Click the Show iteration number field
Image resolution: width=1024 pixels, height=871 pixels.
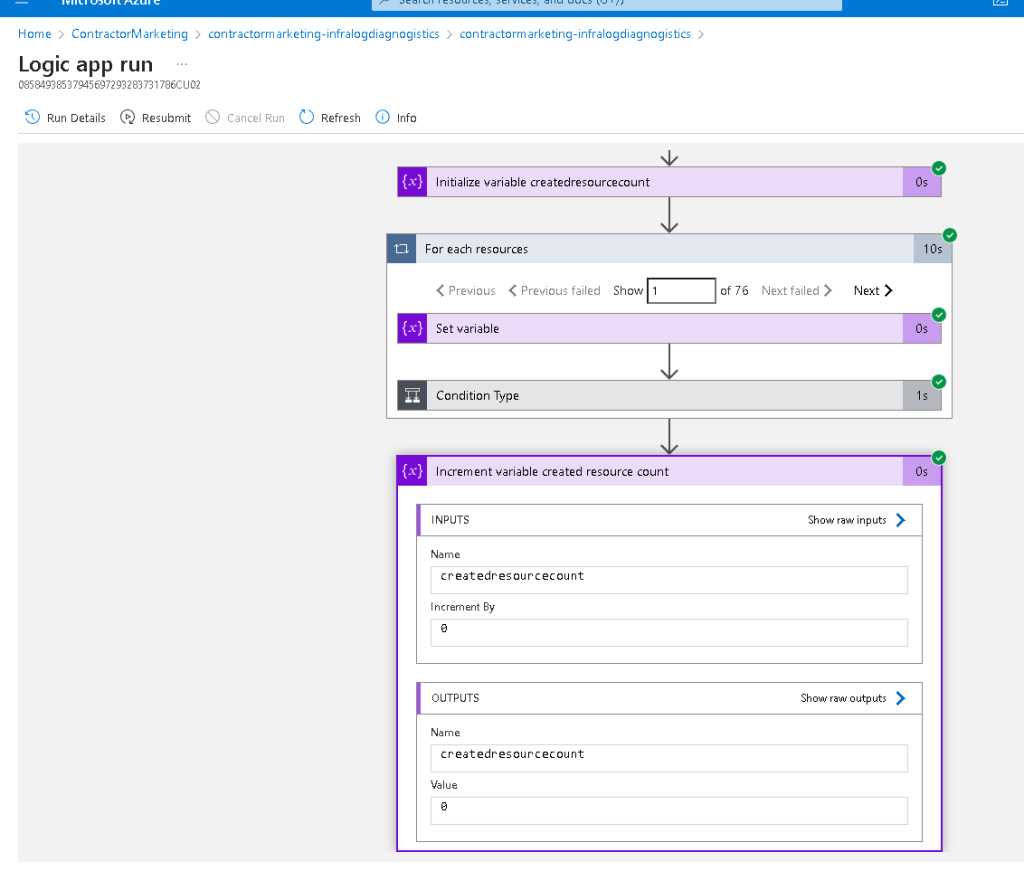pos(681,291)
